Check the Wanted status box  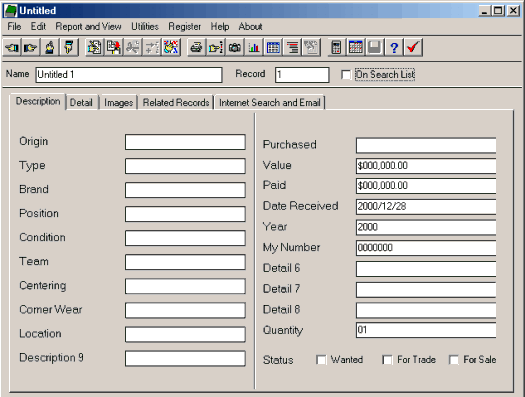pyautogui.click(x=321, y=360)
